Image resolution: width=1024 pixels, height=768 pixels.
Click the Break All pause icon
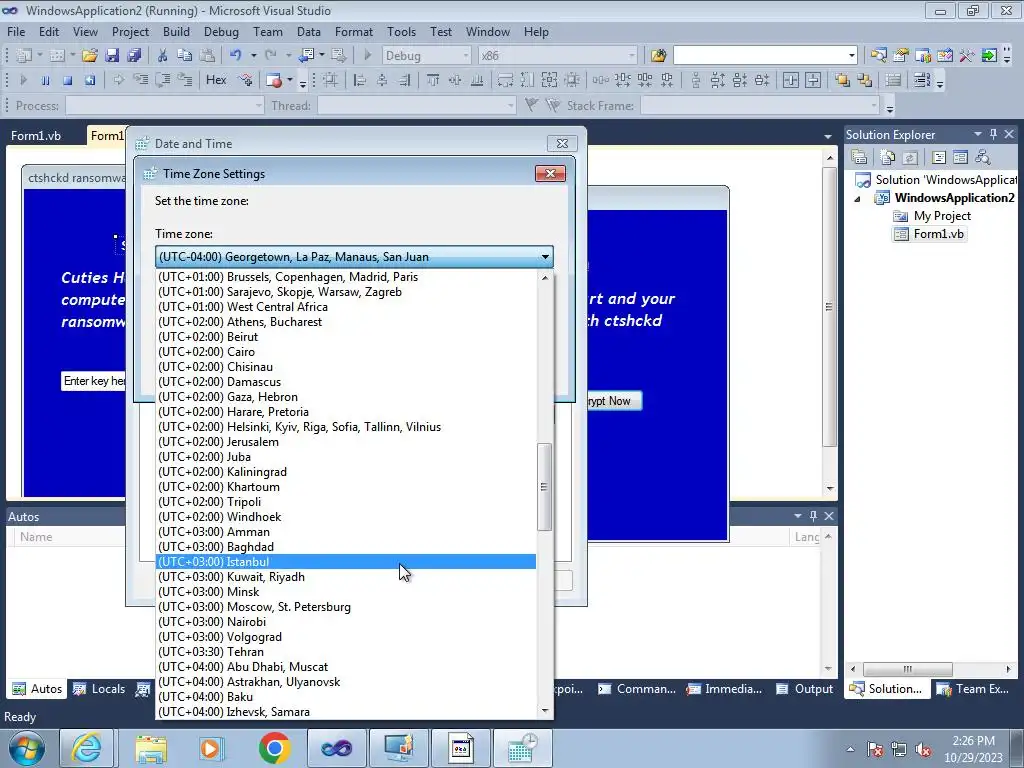45,80
